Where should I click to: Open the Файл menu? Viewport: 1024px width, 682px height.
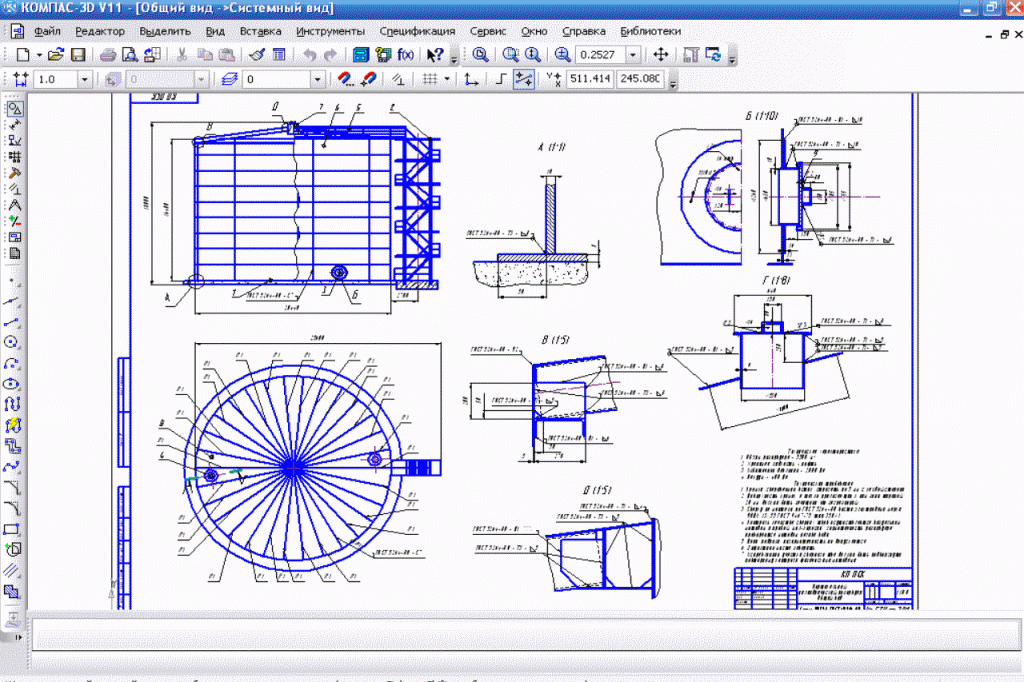(x=47, y=31)
